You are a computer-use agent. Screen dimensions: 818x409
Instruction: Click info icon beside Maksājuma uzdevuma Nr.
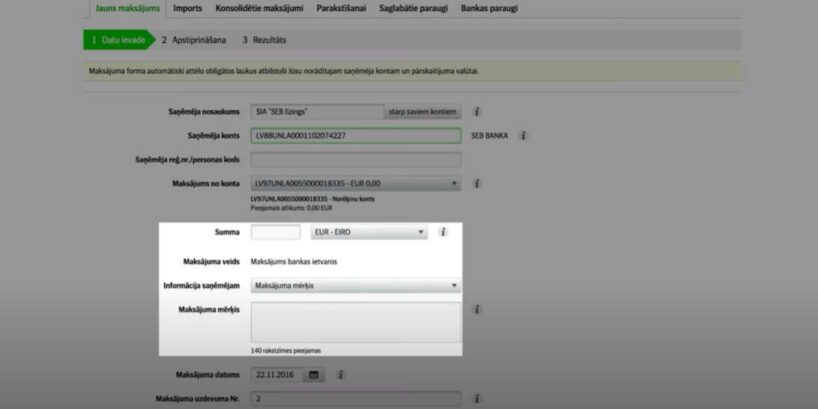coord(476,399)
